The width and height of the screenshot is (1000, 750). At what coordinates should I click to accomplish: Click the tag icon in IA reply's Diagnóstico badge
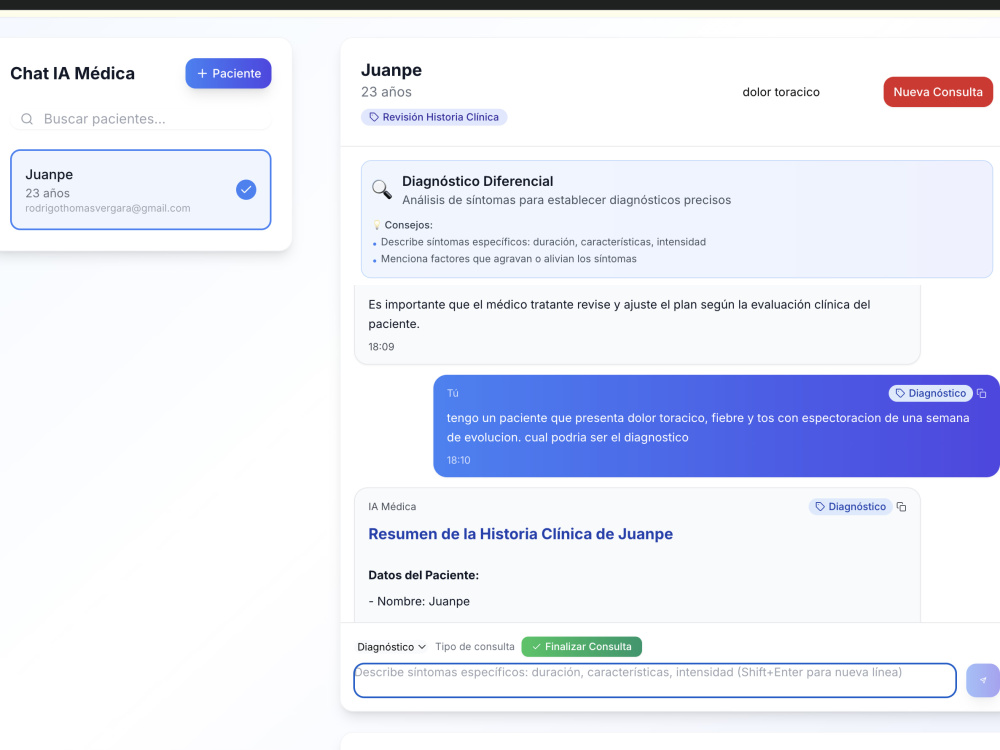coord(820,506)
